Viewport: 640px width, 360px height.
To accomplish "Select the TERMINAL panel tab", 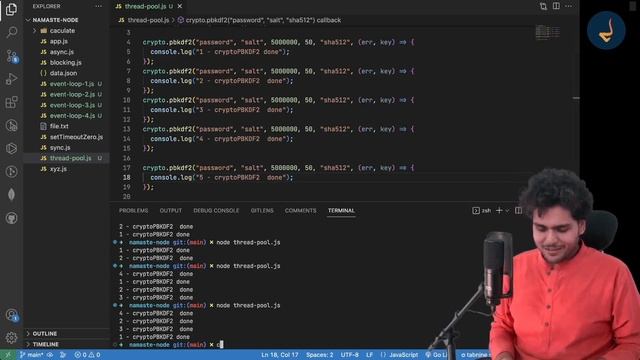I will 341,211.
